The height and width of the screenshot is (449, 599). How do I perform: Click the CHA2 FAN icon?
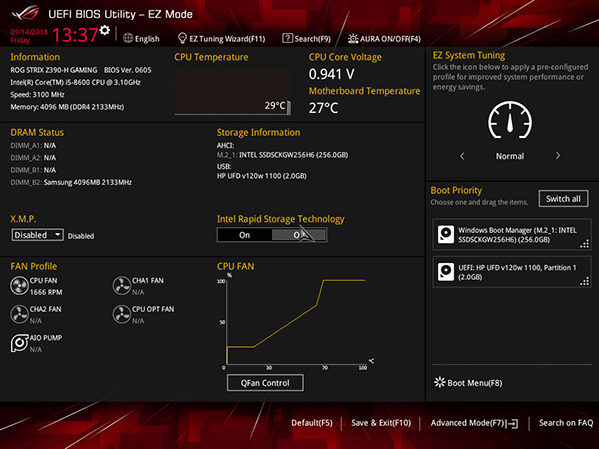19,314
